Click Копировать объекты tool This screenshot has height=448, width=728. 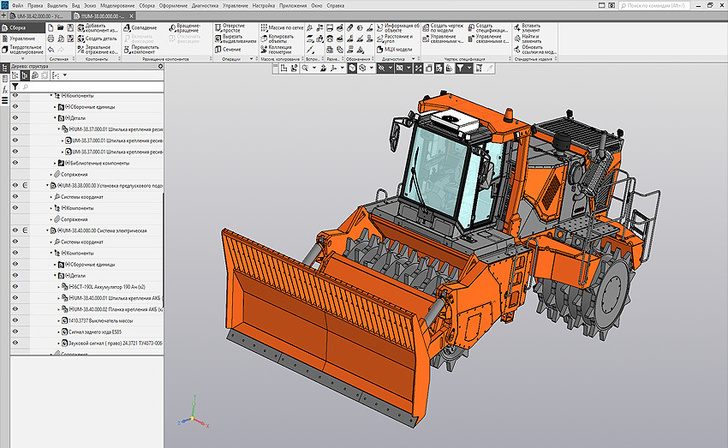coord(277,39)
